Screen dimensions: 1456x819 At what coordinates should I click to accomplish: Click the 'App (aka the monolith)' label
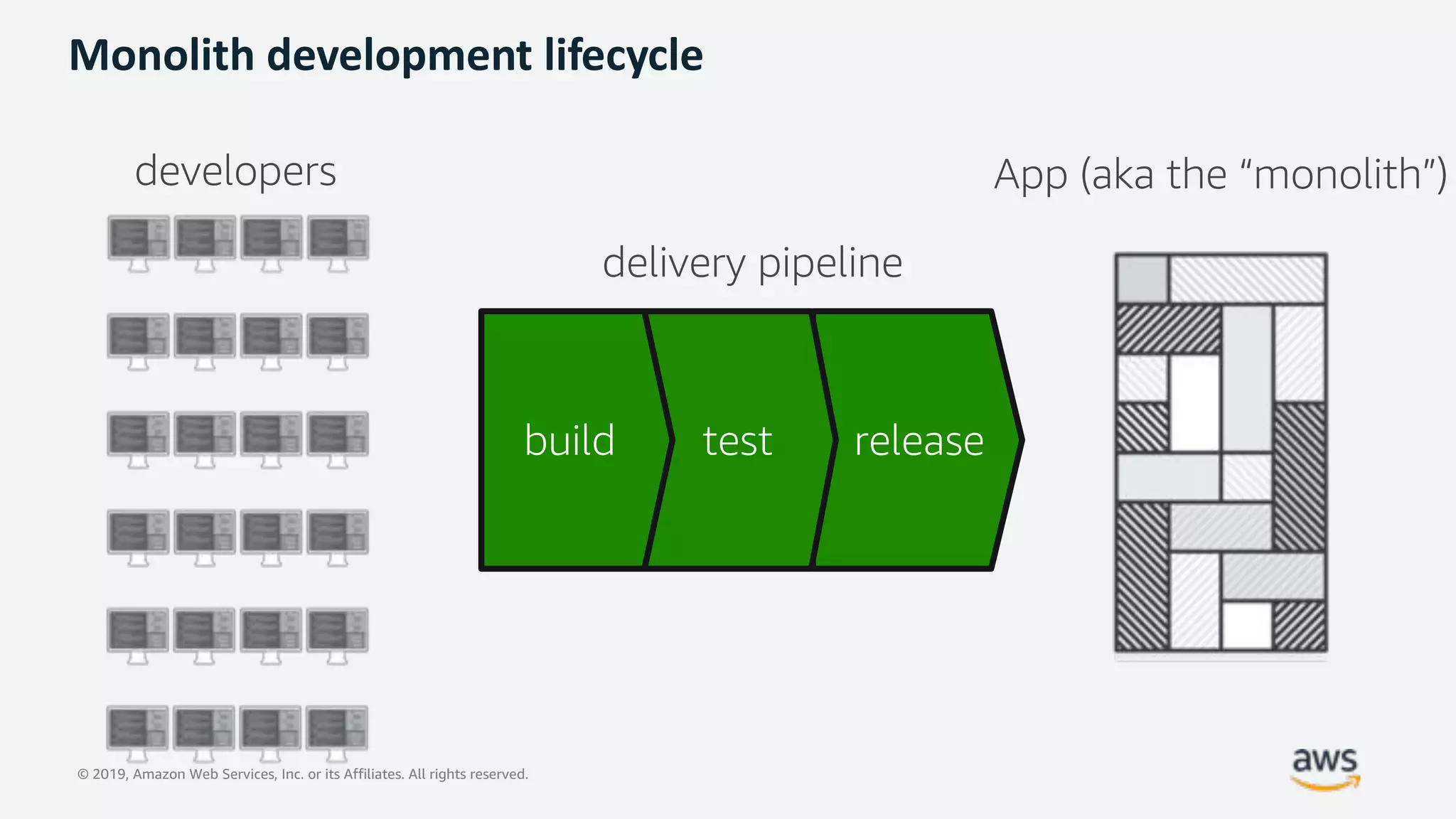coord(1220,174)
